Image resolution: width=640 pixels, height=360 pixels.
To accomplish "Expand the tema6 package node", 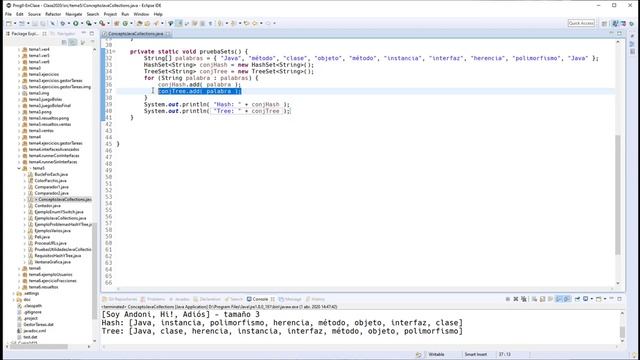I will click(x=19, y=268).
